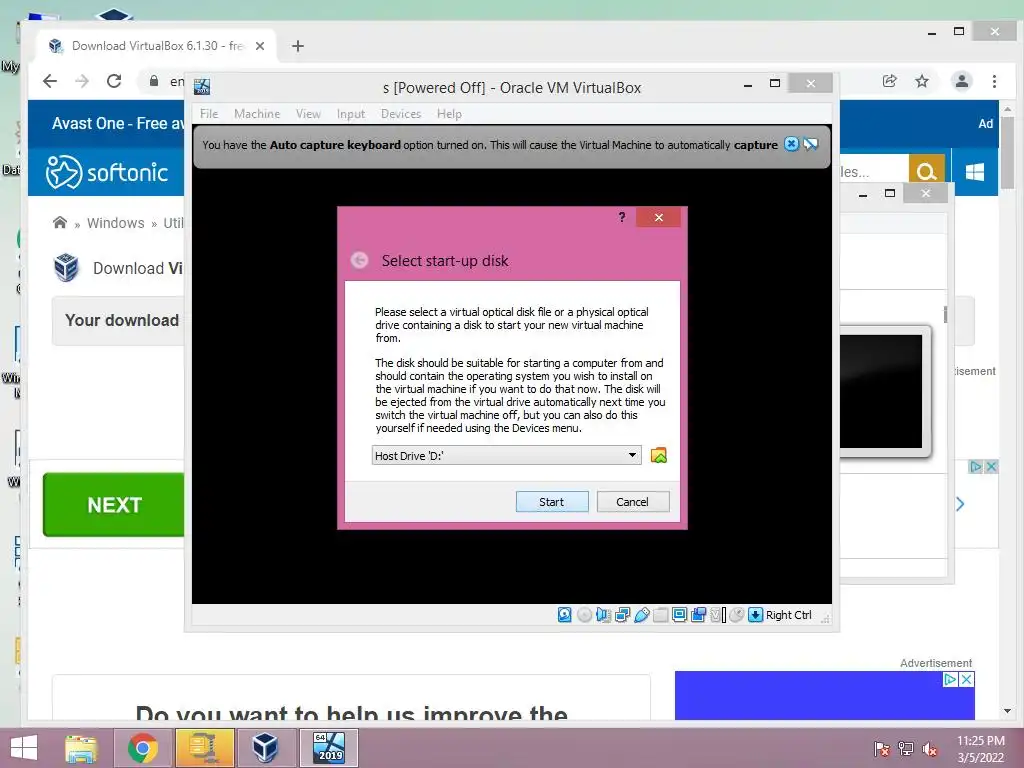Open the File menu in VirtualBox

(209, 114)
